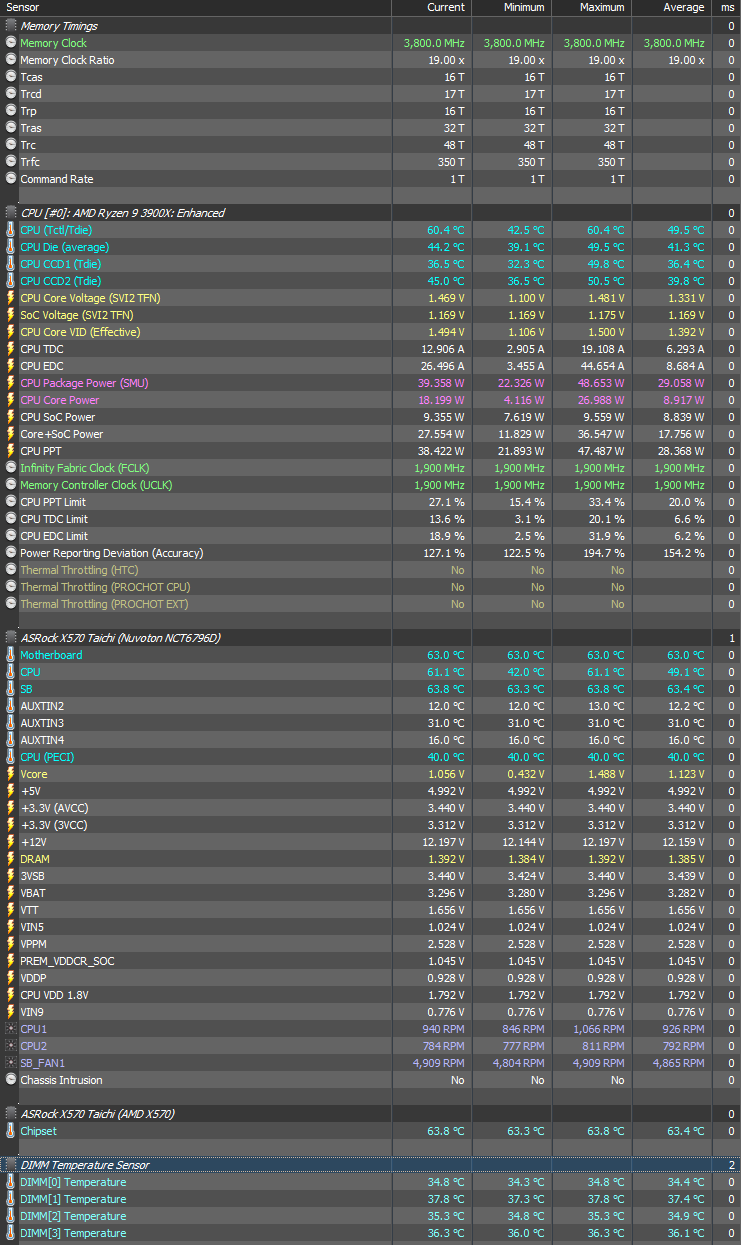The width and height of the screenshot is (741, 1245).
Task: Click the icon for Thermal Throttling (HTC)
Action: coord(11,570)
